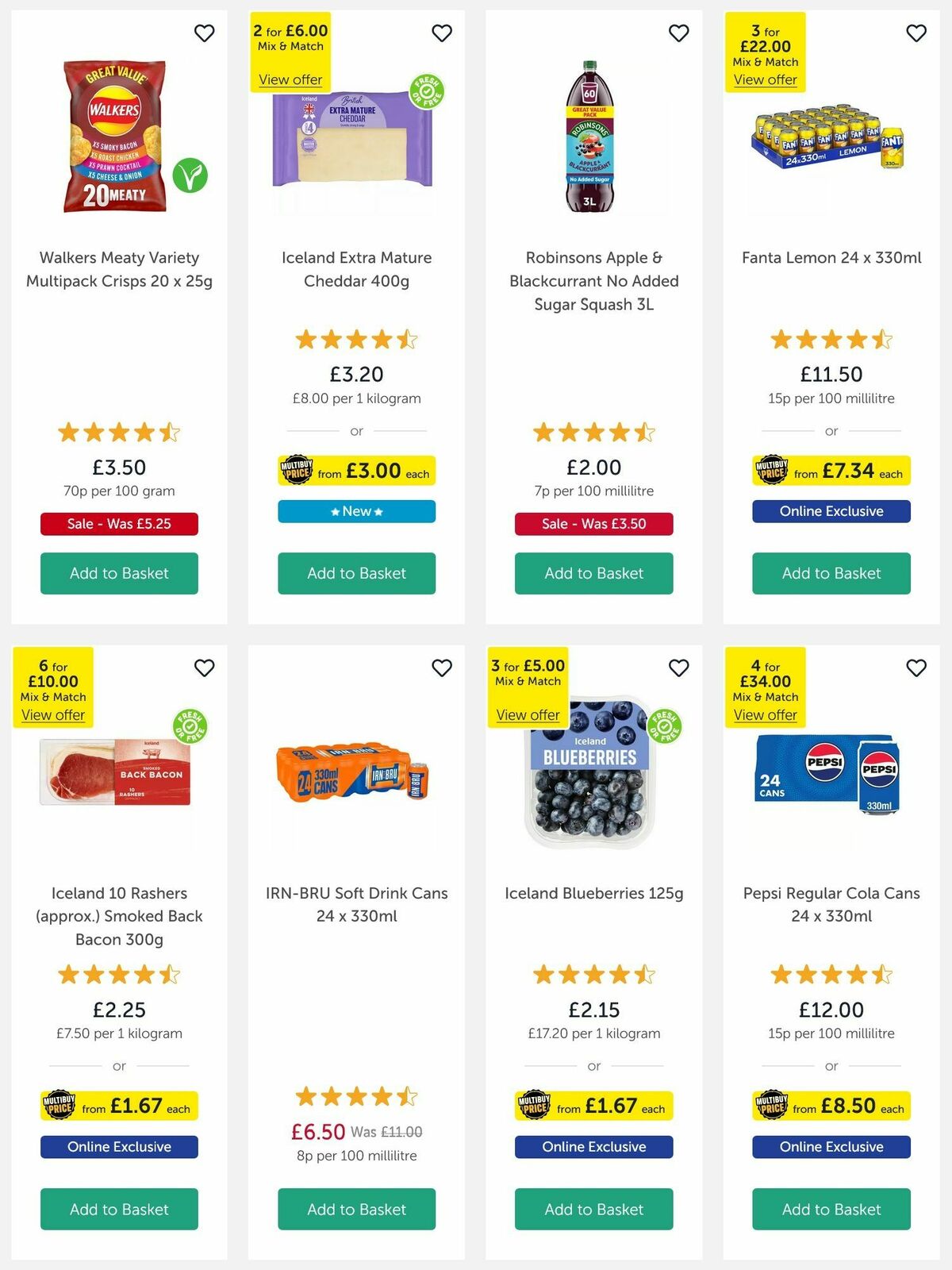The width and height of the screenshot is (952, 1270).
Task: Open the View offer link for Fanta Lemon
Action: click(765, 79)
